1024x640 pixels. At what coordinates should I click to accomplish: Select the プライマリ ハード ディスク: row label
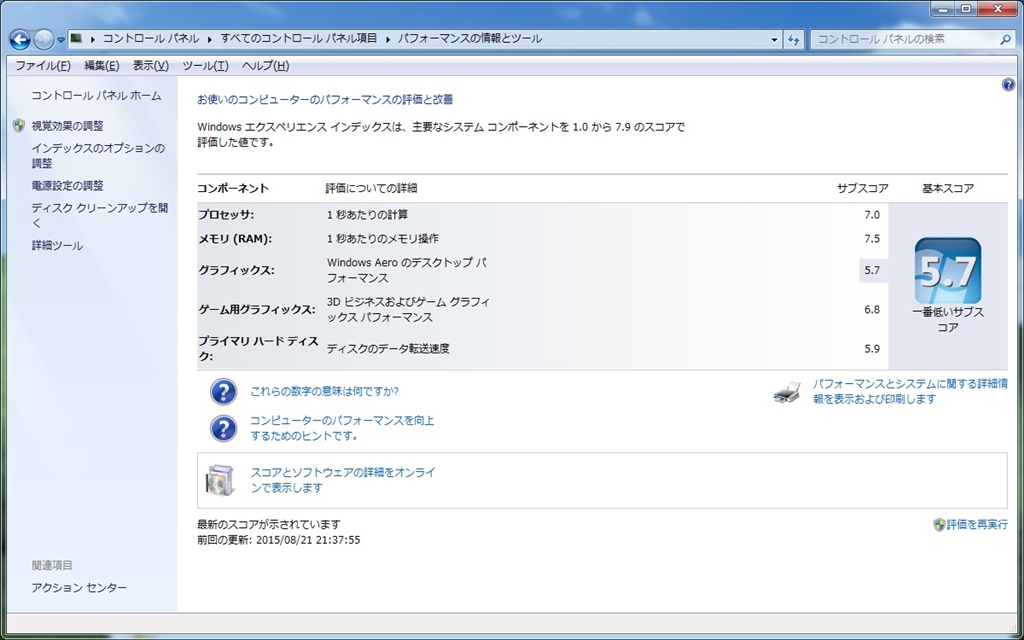pyautogui.click(x=258, y=349)
